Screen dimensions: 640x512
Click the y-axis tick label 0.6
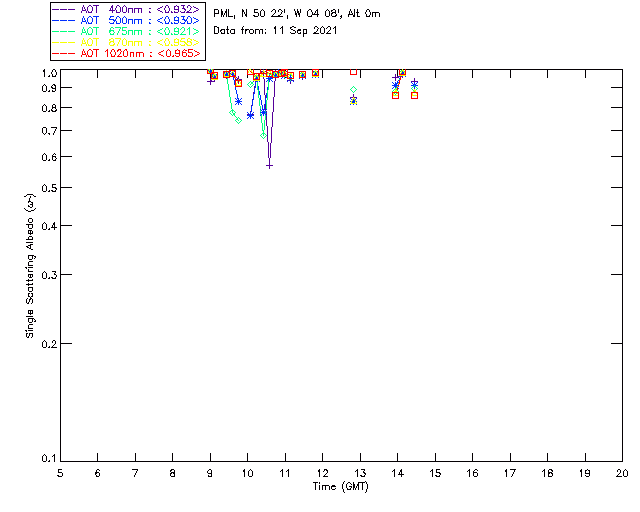tap(49, 157)
